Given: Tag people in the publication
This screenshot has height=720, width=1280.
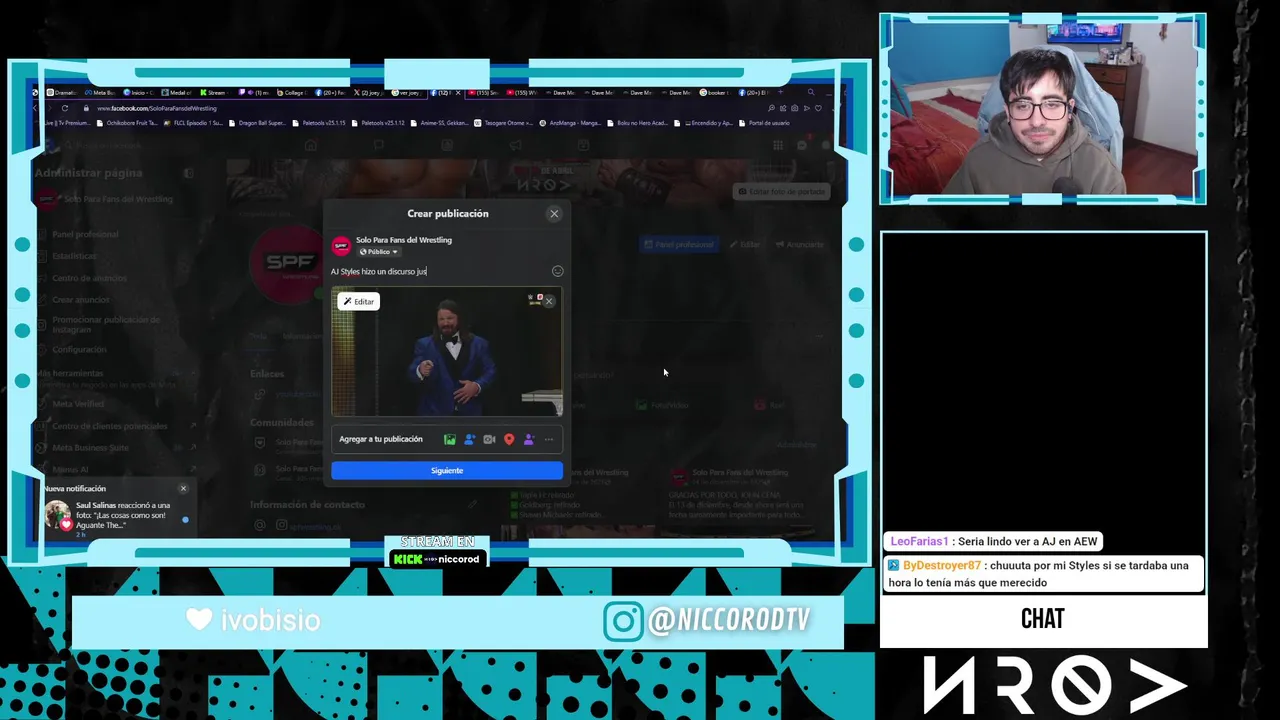Looking at the screenshot, I should [x=470, y=439].
